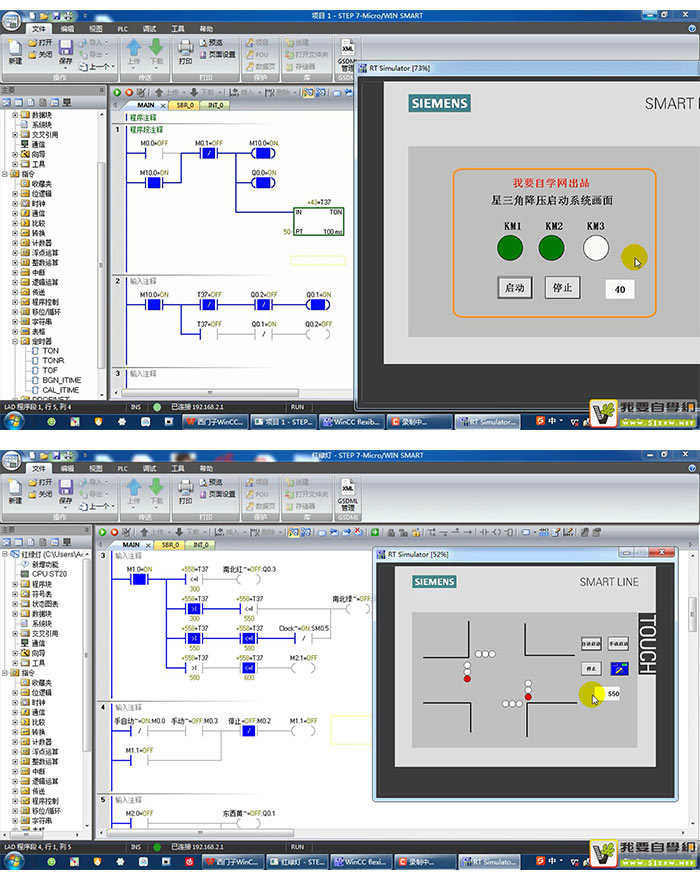
Task: Click 新建 icon in 项目 1 window ribbon
Action: point(15,49)
